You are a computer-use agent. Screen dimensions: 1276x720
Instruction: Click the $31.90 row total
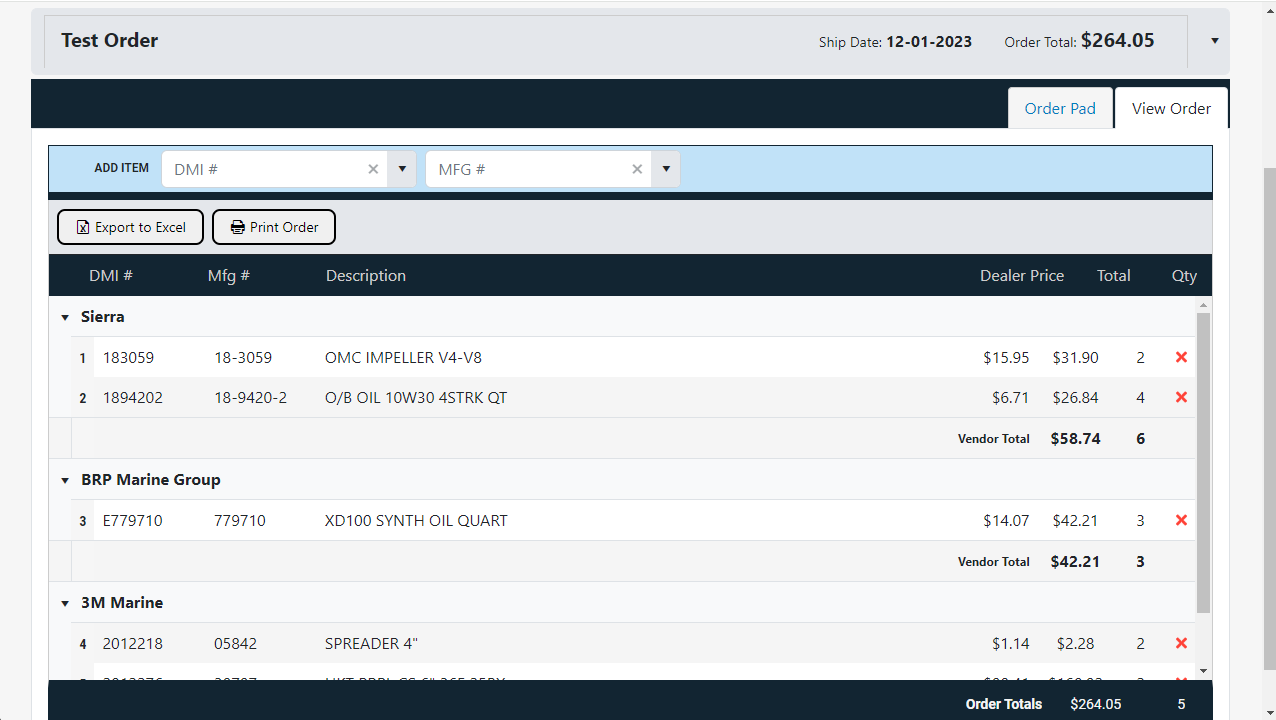(1076, 357)
